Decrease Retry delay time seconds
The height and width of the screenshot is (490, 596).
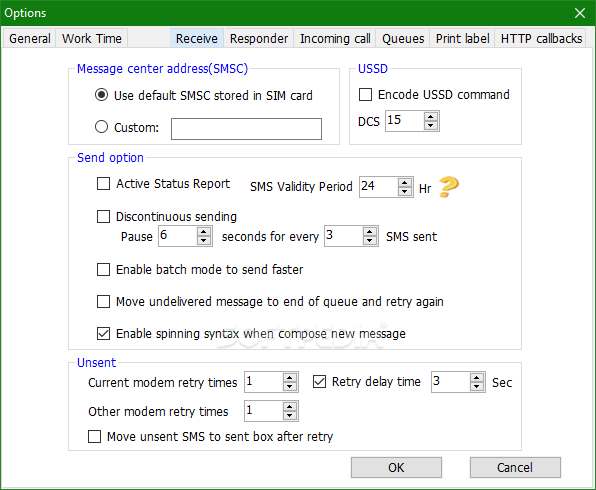tap(477, 387)
